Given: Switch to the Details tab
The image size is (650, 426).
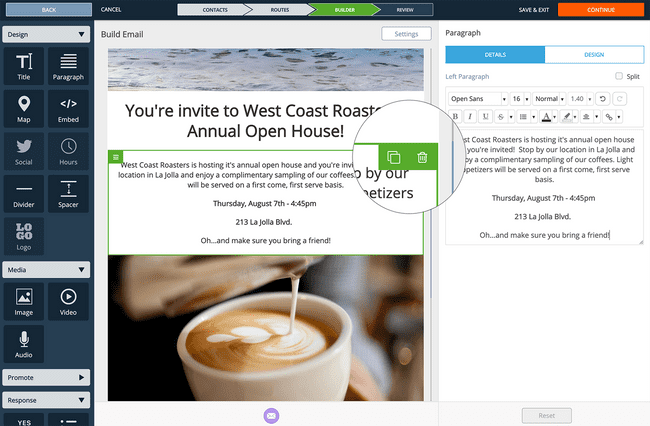Looking at the screenshot, I should coord(495,55).
